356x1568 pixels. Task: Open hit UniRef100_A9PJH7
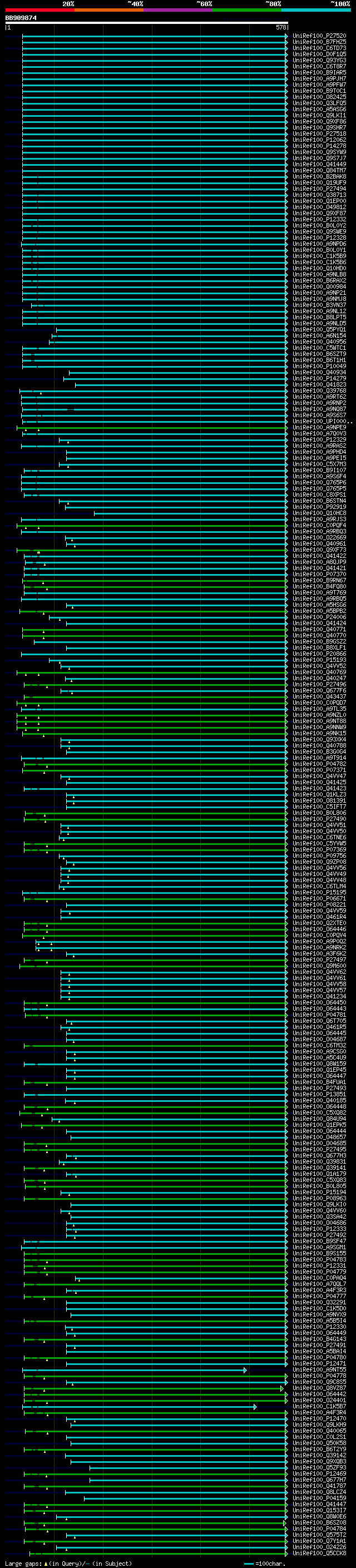click(x=319, y=78)
